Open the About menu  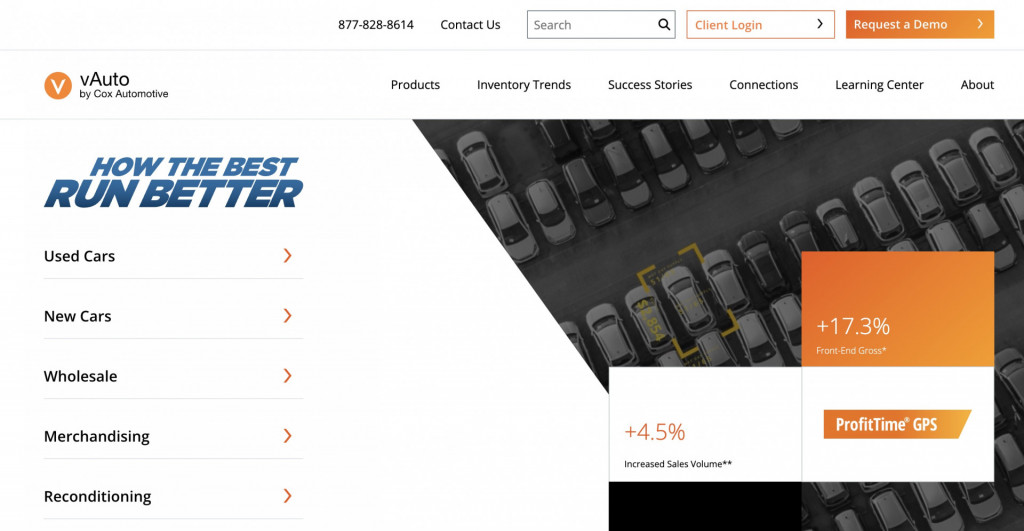[977, 85]
